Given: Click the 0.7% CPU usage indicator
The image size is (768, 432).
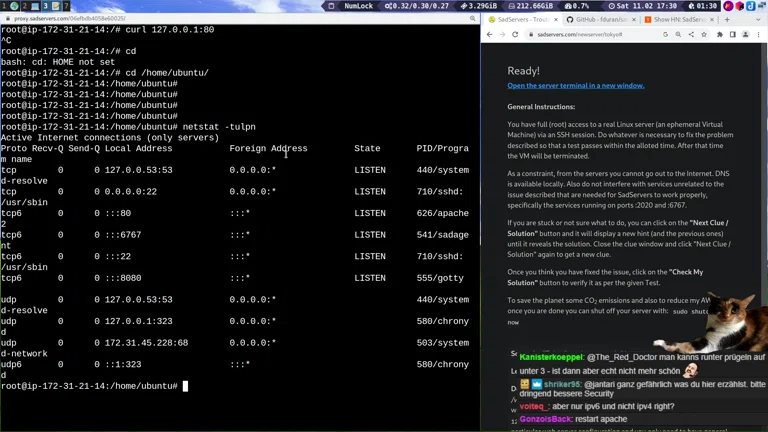Looking at the screenshot, I should (x=577, y=6).
